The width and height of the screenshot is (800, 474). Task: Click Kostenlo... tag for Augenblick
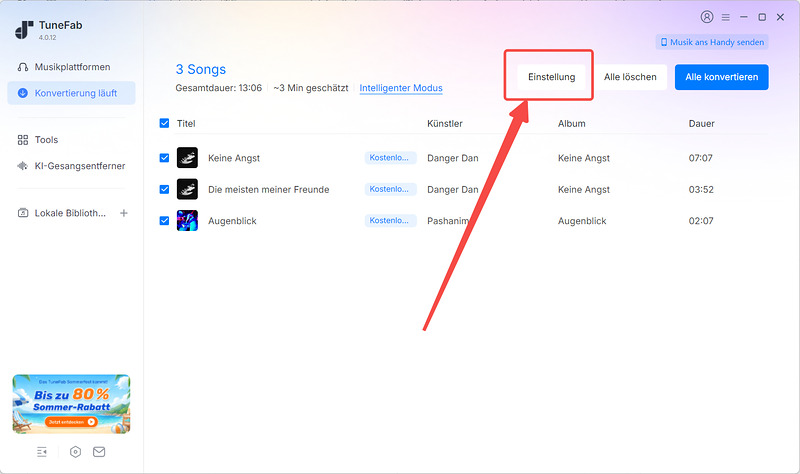[390, 220]
